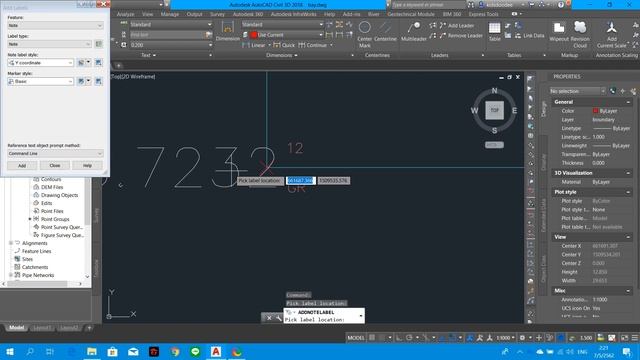
Task: Open the Analyze ribbon tab
Action: [126, 14]
